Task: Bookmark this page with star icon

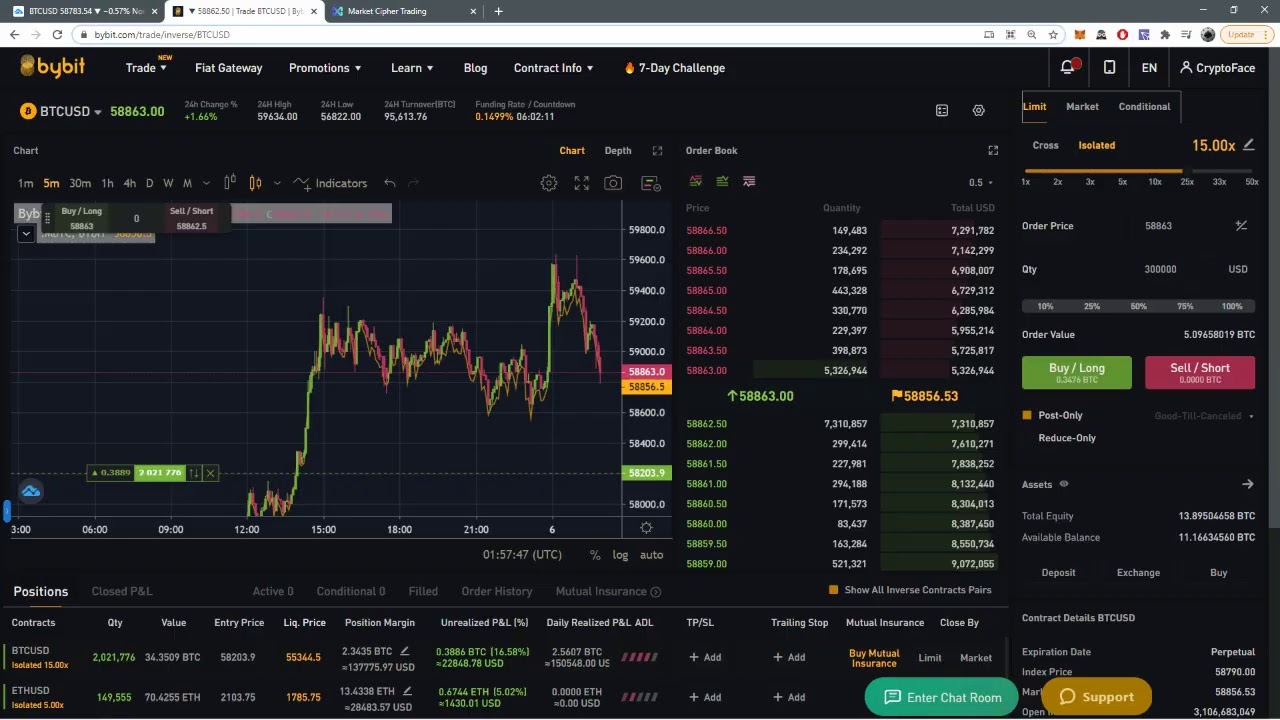Action: pos(1053,34)
